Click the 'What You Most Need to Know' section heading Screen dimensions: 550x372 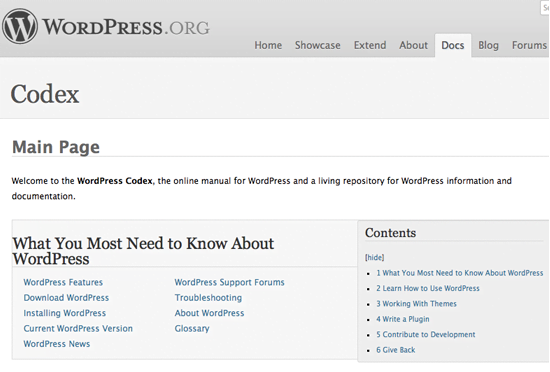point(143,251)
